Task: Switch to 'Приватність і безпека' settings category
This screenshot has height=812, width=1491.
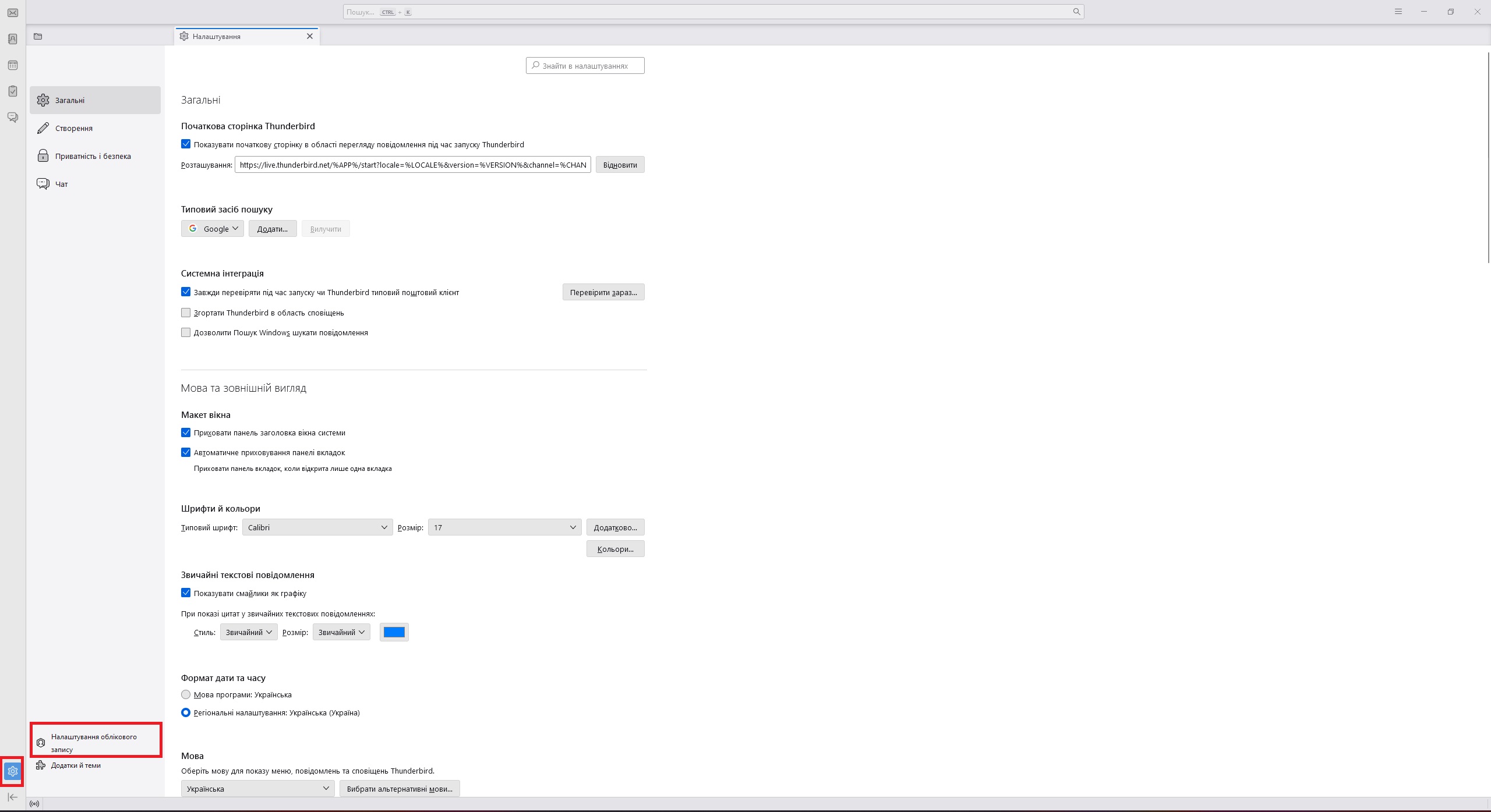Action: click(x=93, y=156)
